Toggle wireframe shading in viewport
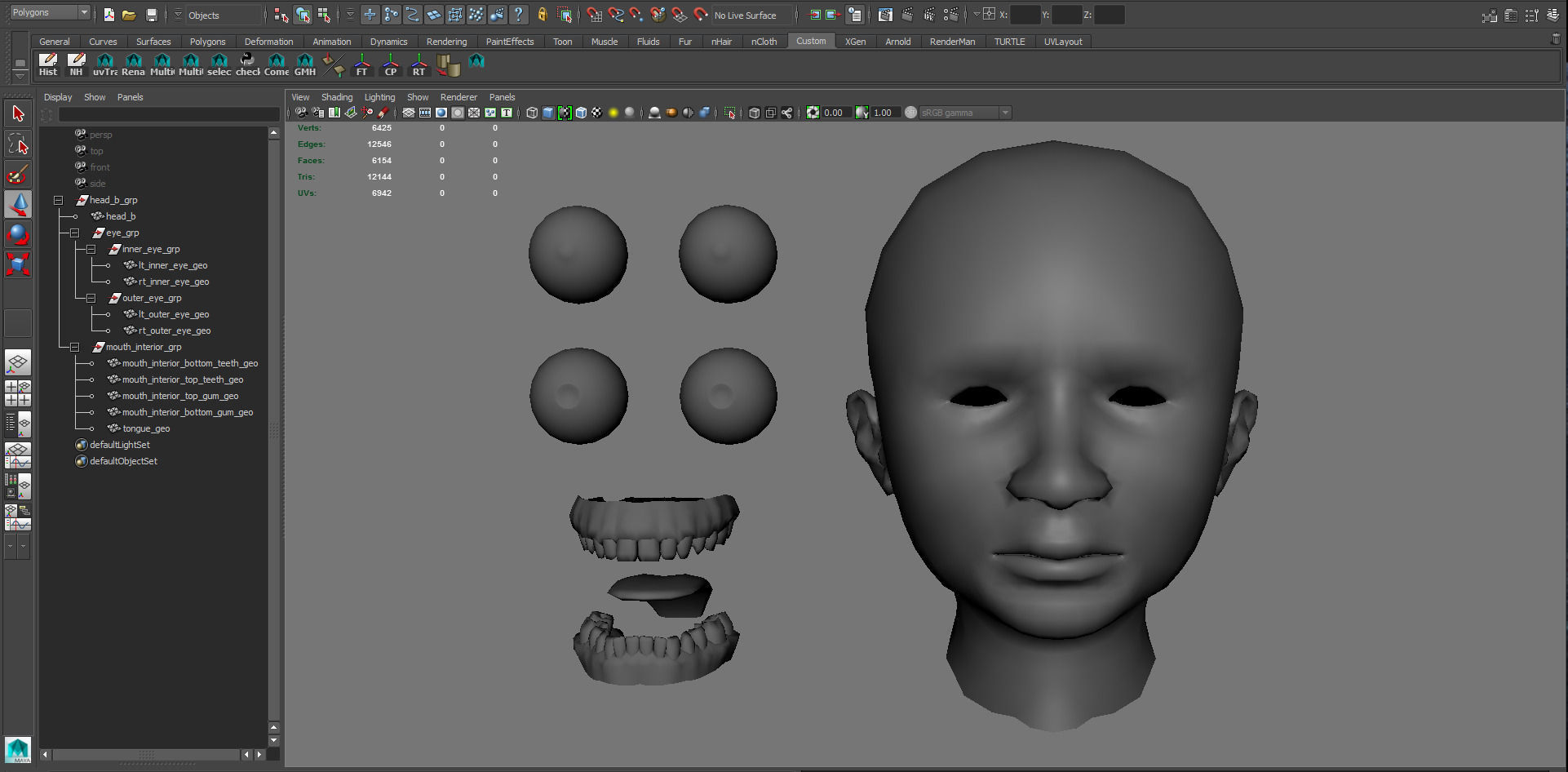 click(x=532, y=113)
